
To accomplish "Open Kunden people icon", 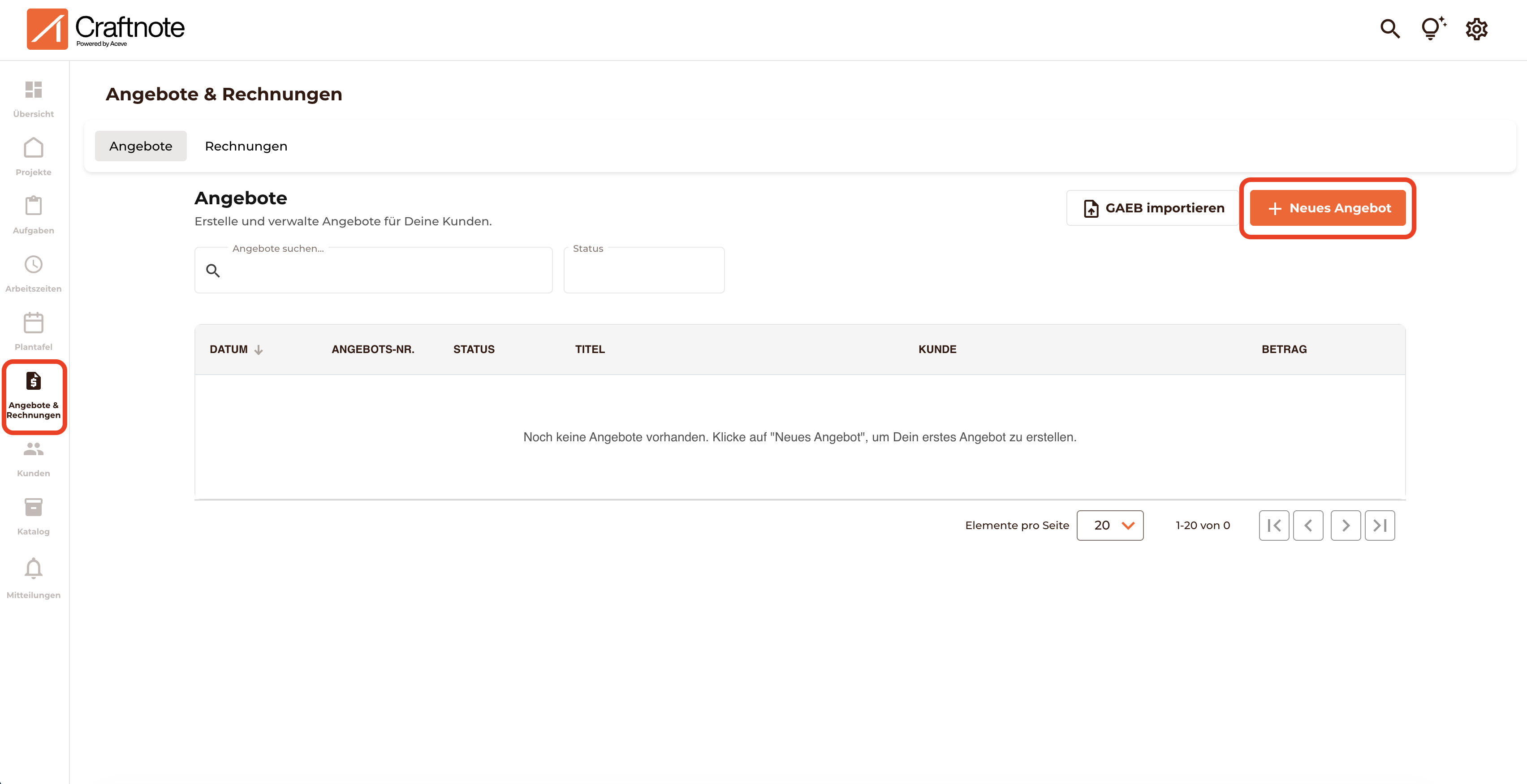I will click(x=33, y=450).
